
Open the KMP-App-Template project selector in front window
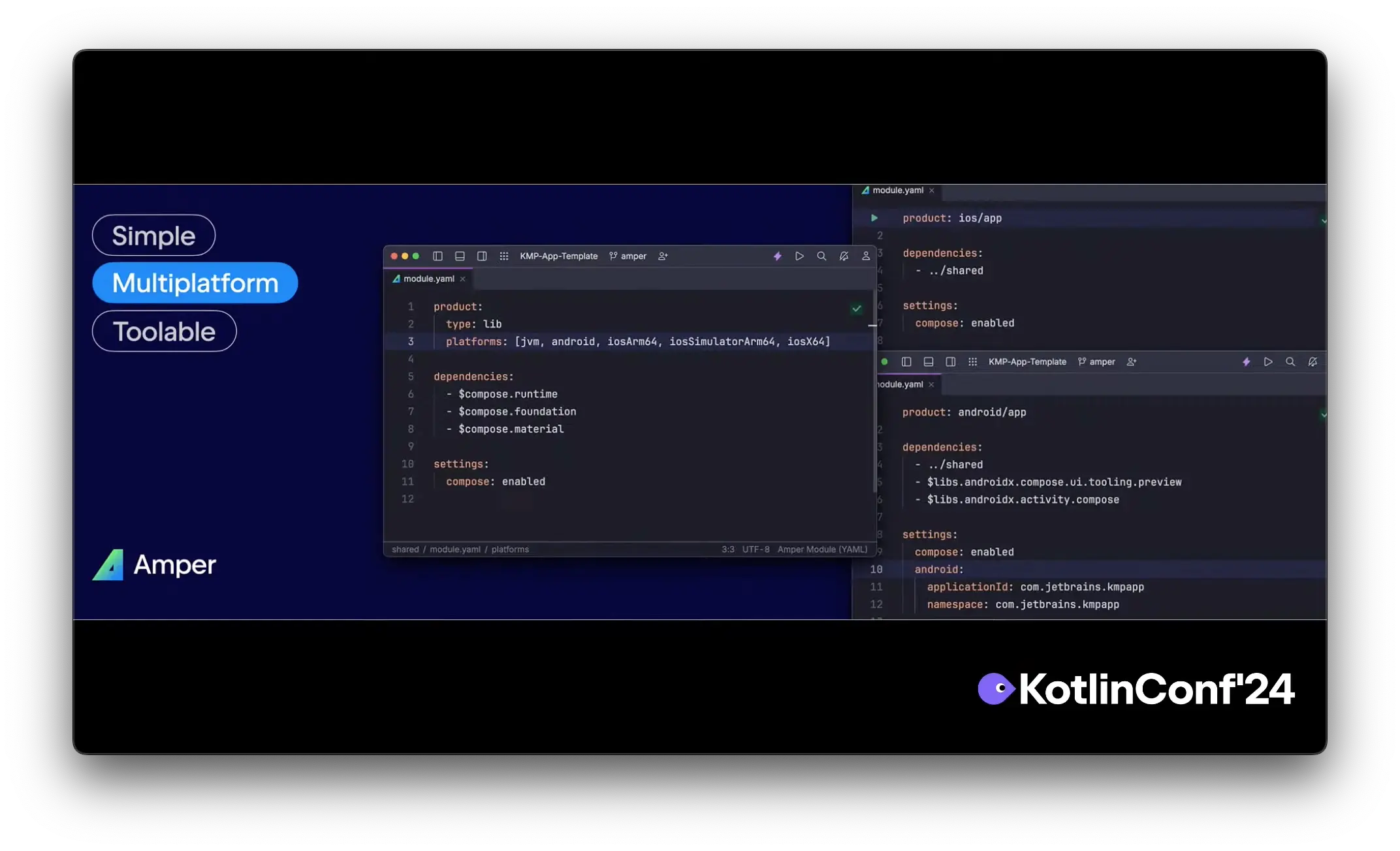(x=559, y=256)
